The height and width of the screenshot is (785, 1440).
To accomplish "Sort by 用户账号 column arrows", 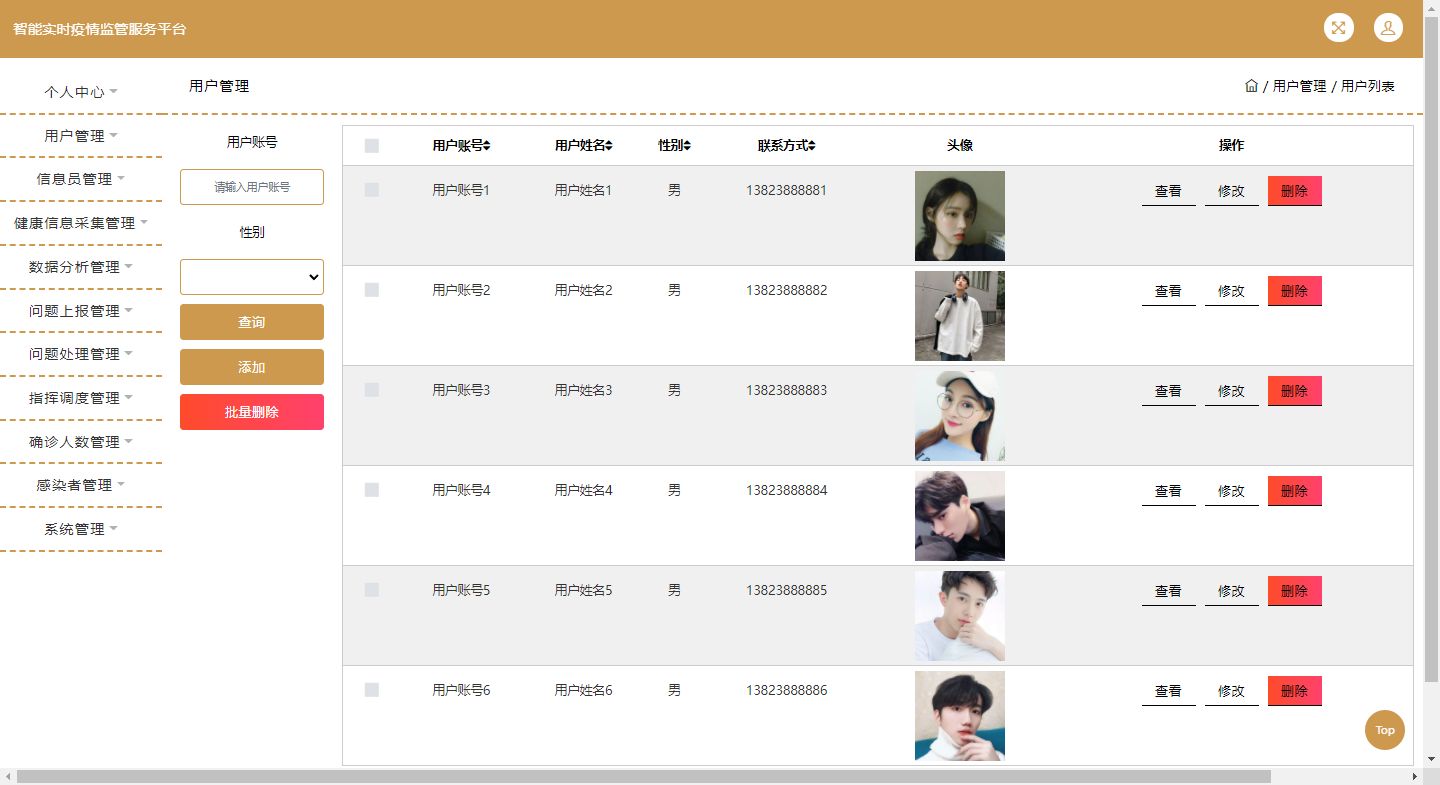I will [x=487, y=146].
